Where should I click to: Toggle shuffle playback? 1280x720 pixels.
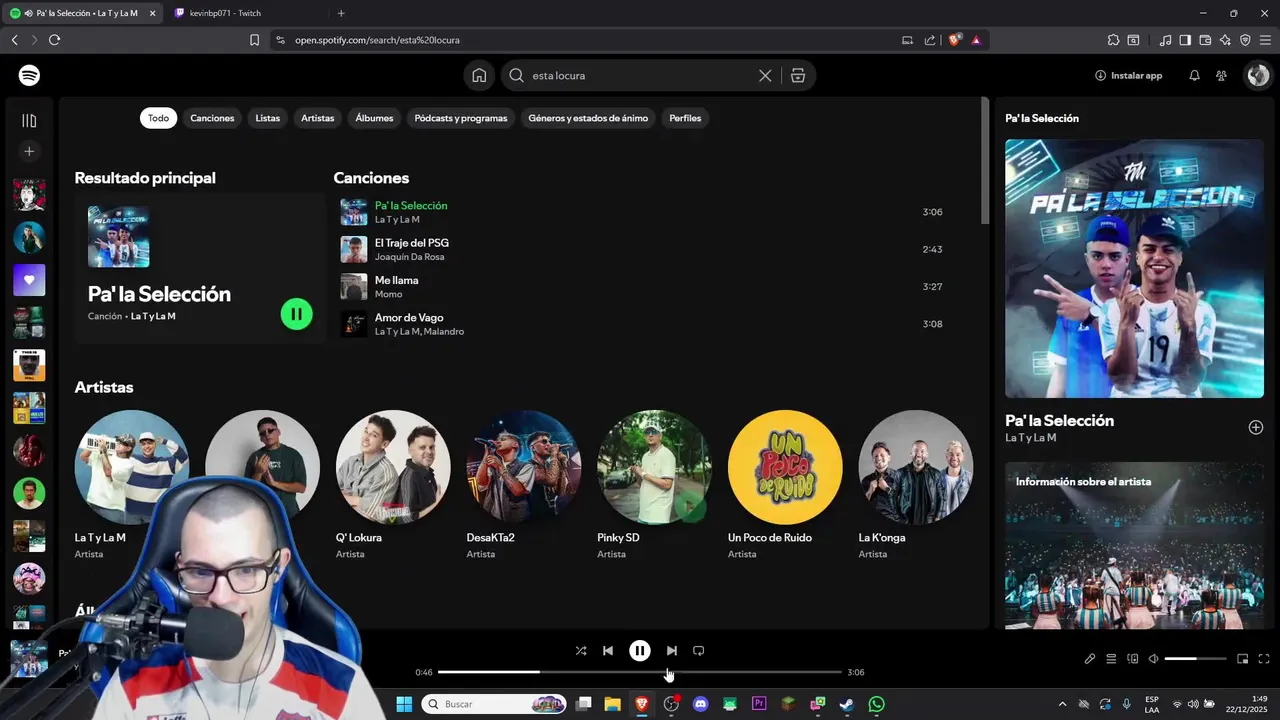click(x=581, y=651)
